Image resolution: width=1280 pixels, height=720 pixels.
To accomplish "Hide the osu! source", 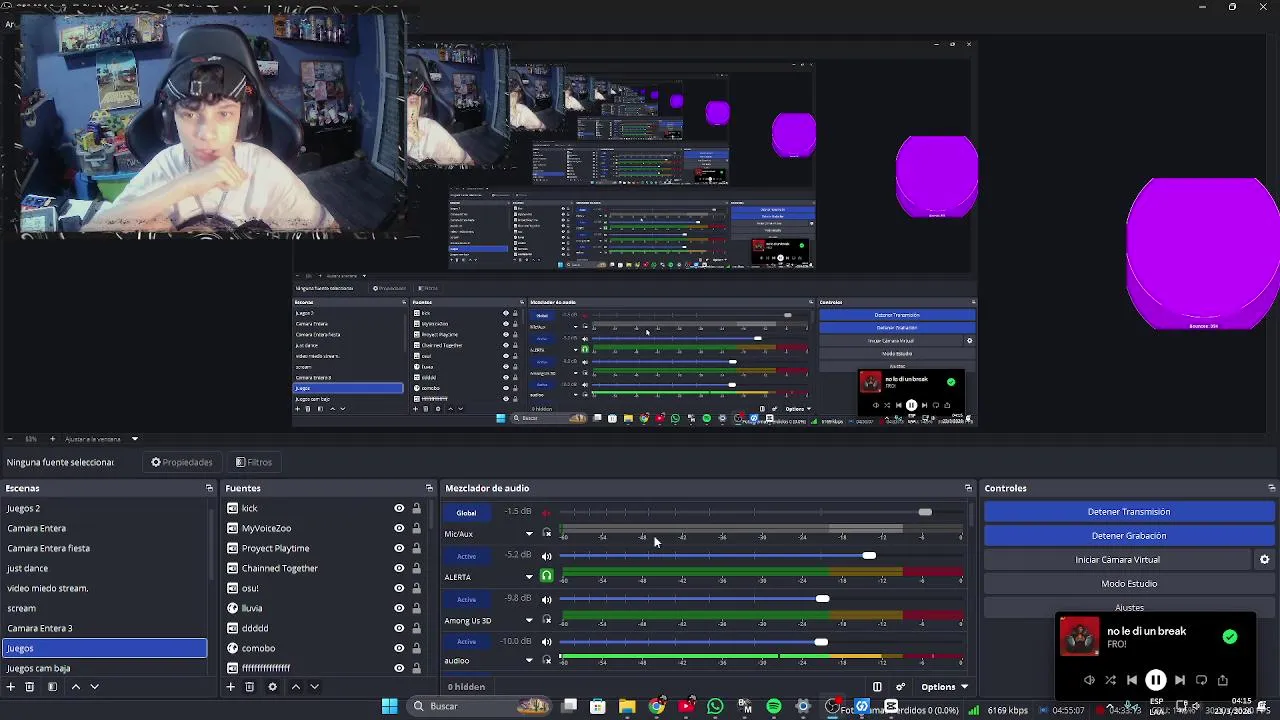I will click(x=399, y=588).
